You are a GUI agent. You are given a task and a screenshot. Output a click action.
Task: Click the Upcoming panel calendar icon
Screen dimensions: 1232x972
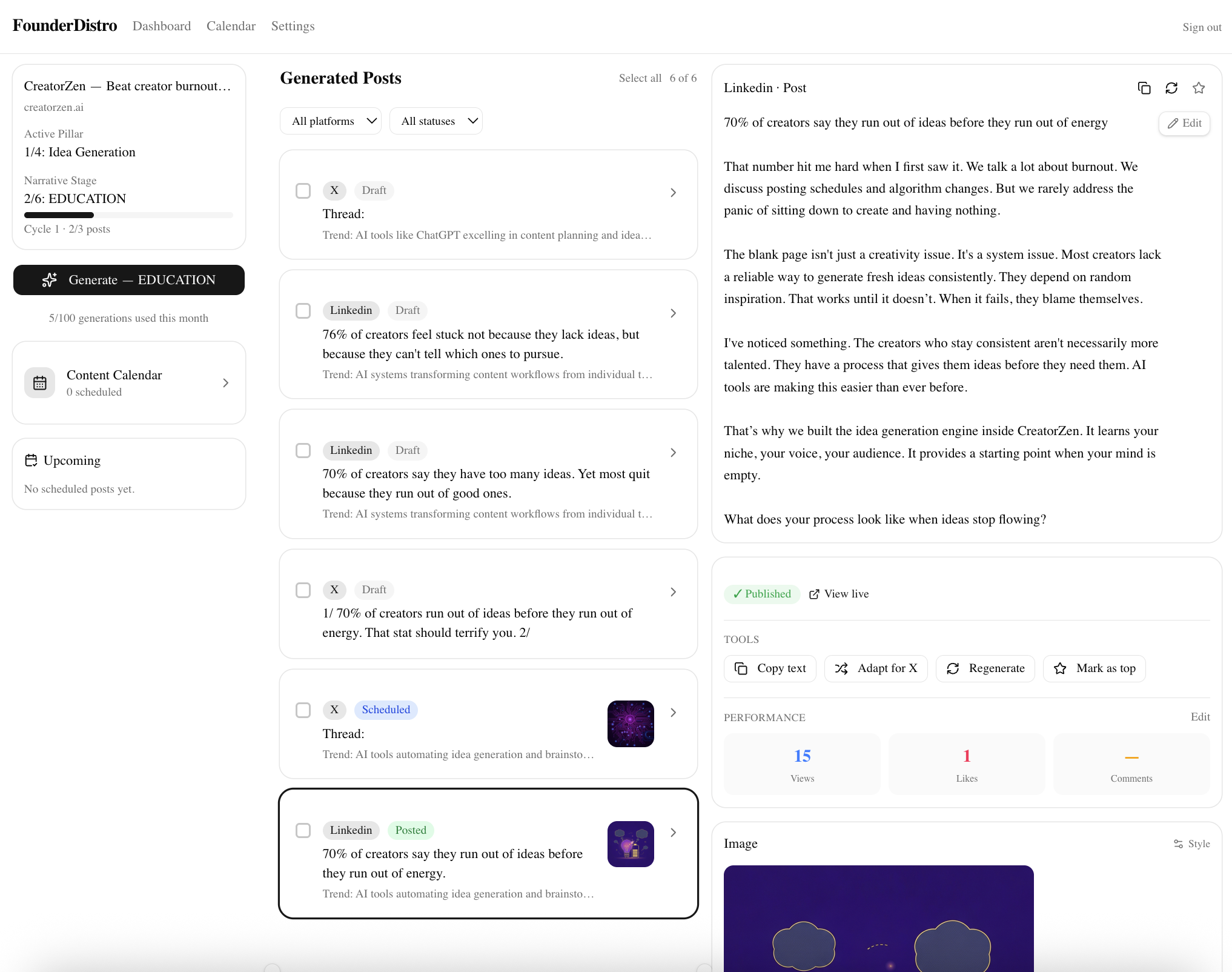point(32,460)
